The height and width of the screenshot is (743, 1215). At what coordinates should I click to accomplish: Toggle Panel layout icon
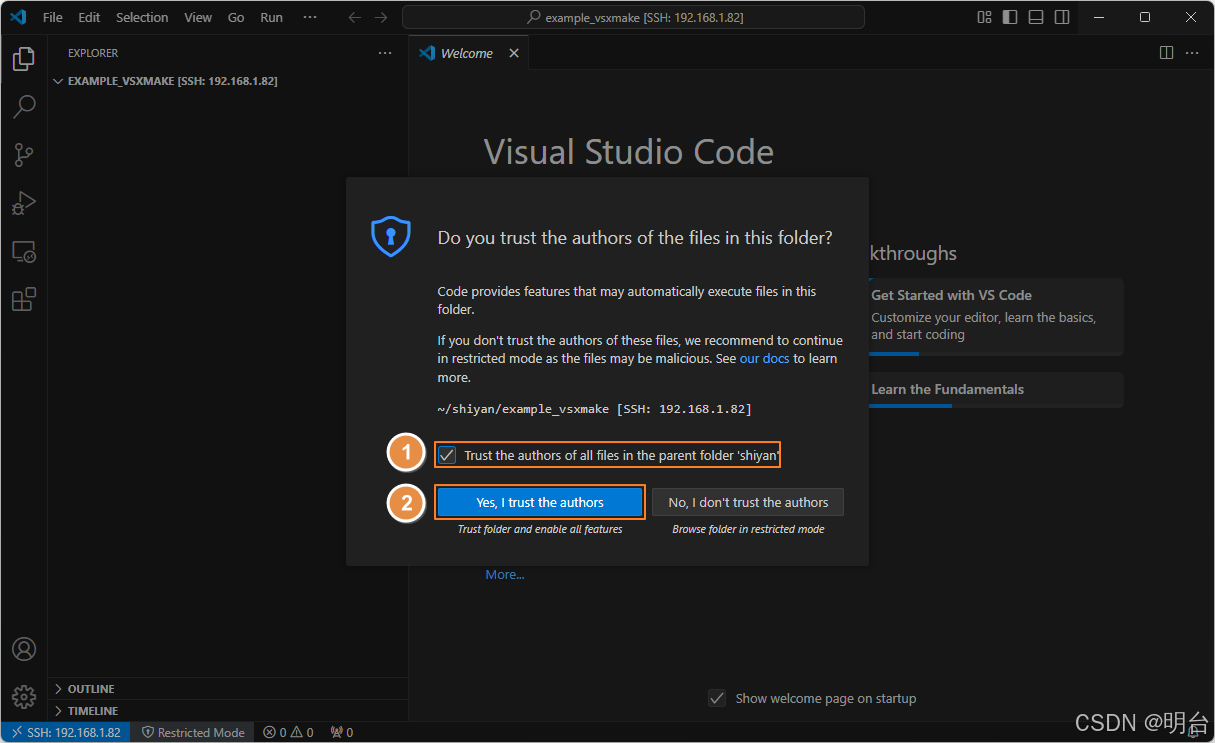1036,17
